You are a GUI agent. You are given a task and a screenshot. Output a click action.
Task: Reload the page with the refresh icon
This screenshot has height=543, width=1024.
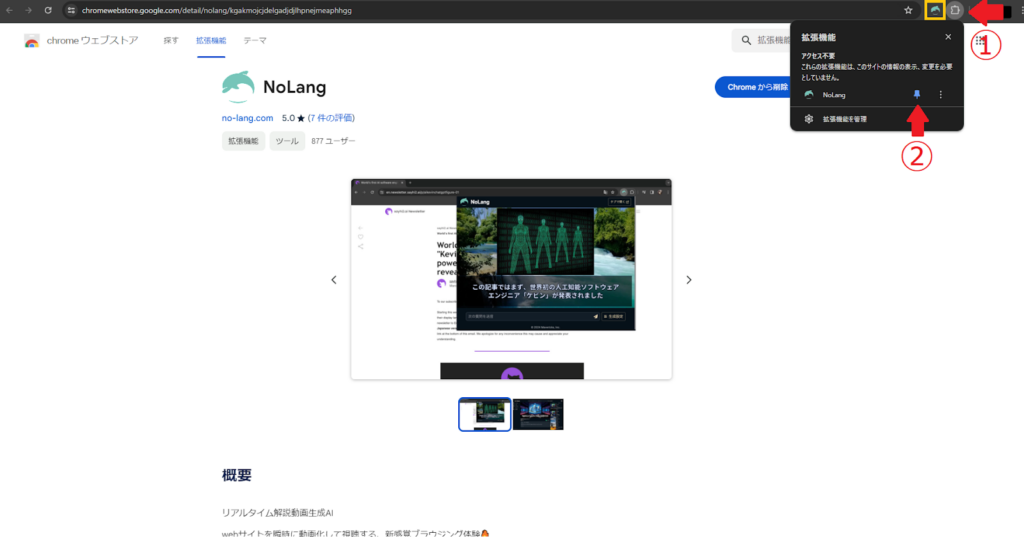click(x=48, y=10)
